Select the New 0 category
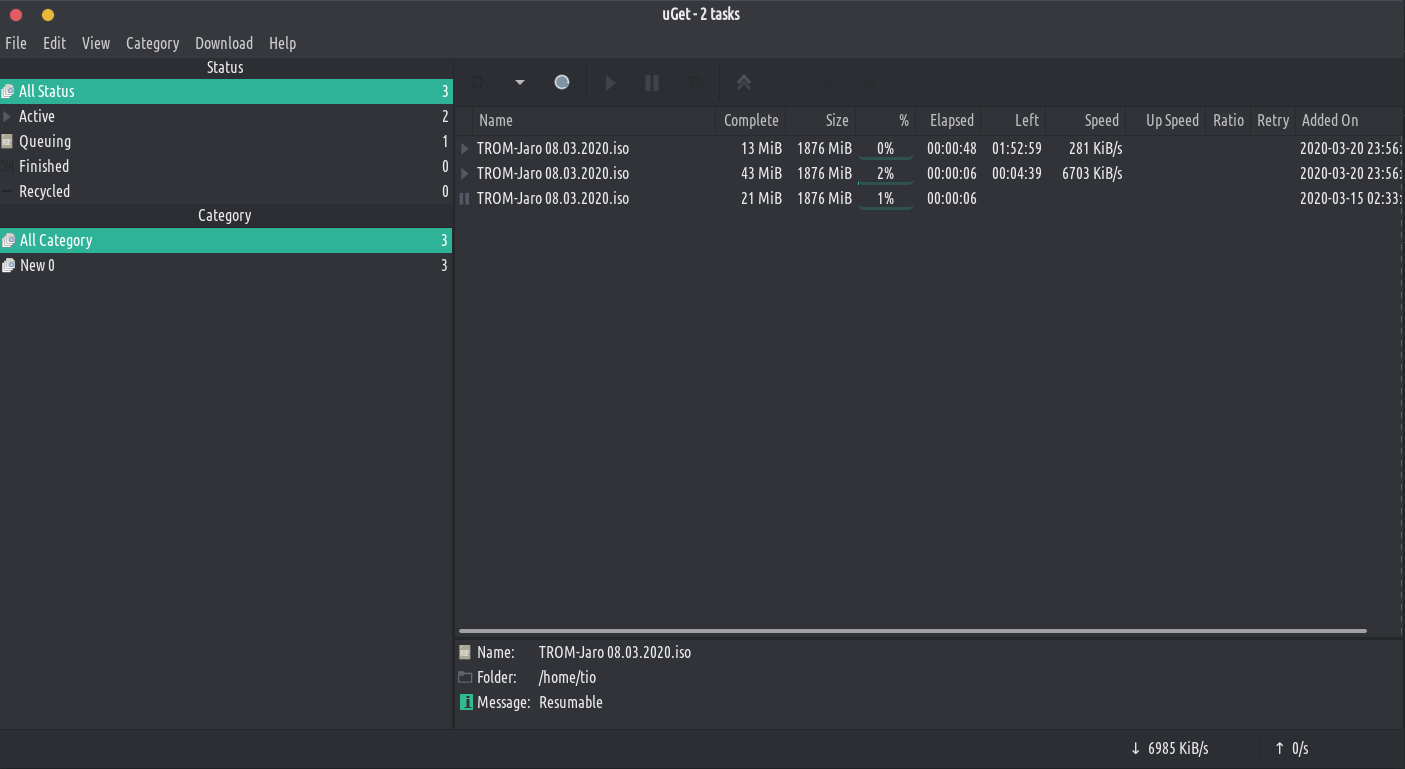 point(37,265)
